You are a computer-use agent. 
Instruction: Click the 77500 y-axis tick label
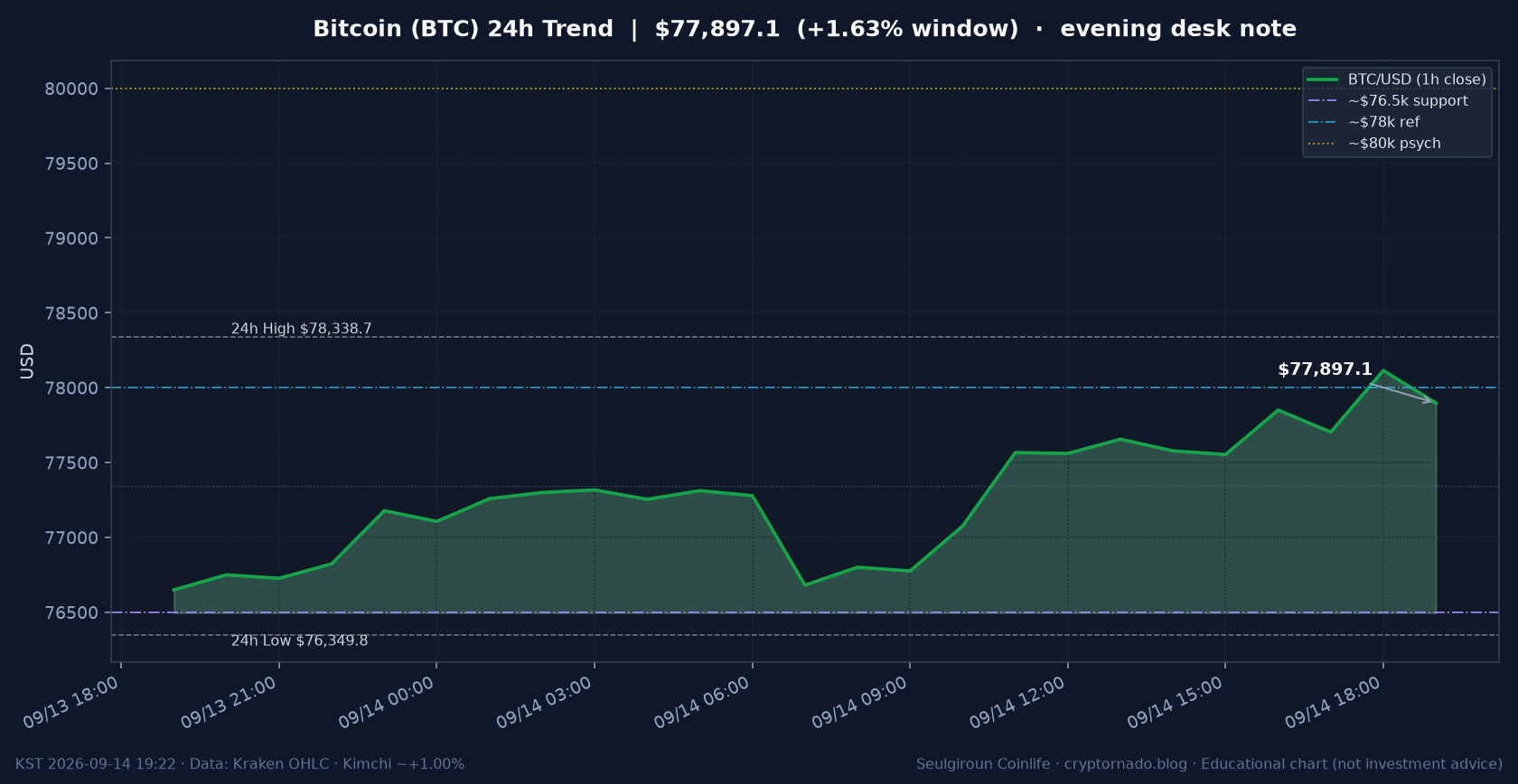71,463
